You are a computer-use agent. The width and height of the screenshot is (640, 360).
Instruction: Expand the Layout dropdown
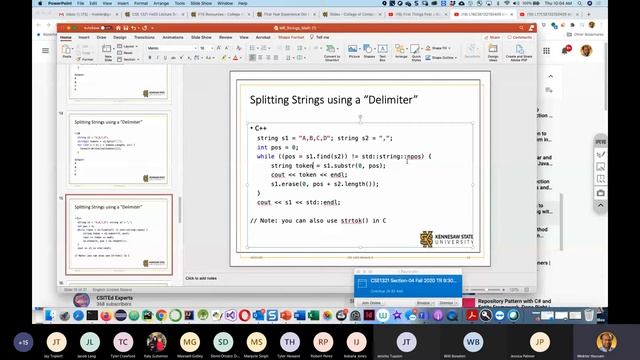click(128, 47)
